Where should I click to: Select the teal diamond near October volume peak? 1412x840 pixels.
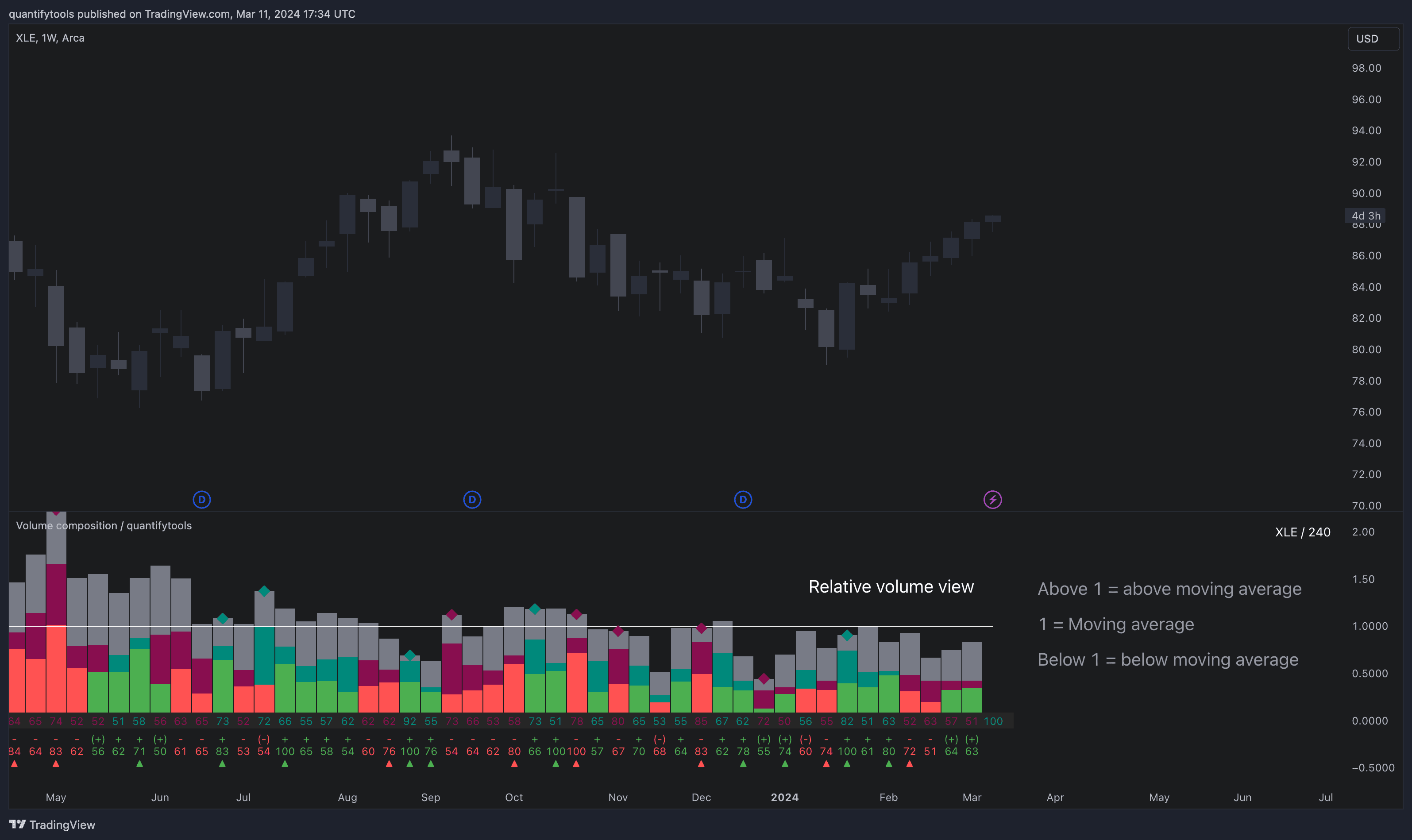click(x=536, y=609)
